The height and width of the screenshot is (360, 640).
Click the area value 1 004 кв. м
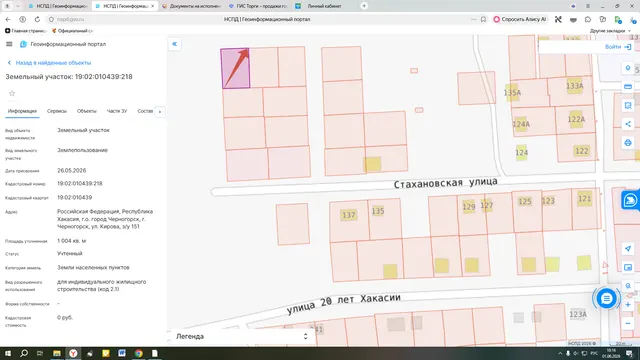click(x=71, y=241)
